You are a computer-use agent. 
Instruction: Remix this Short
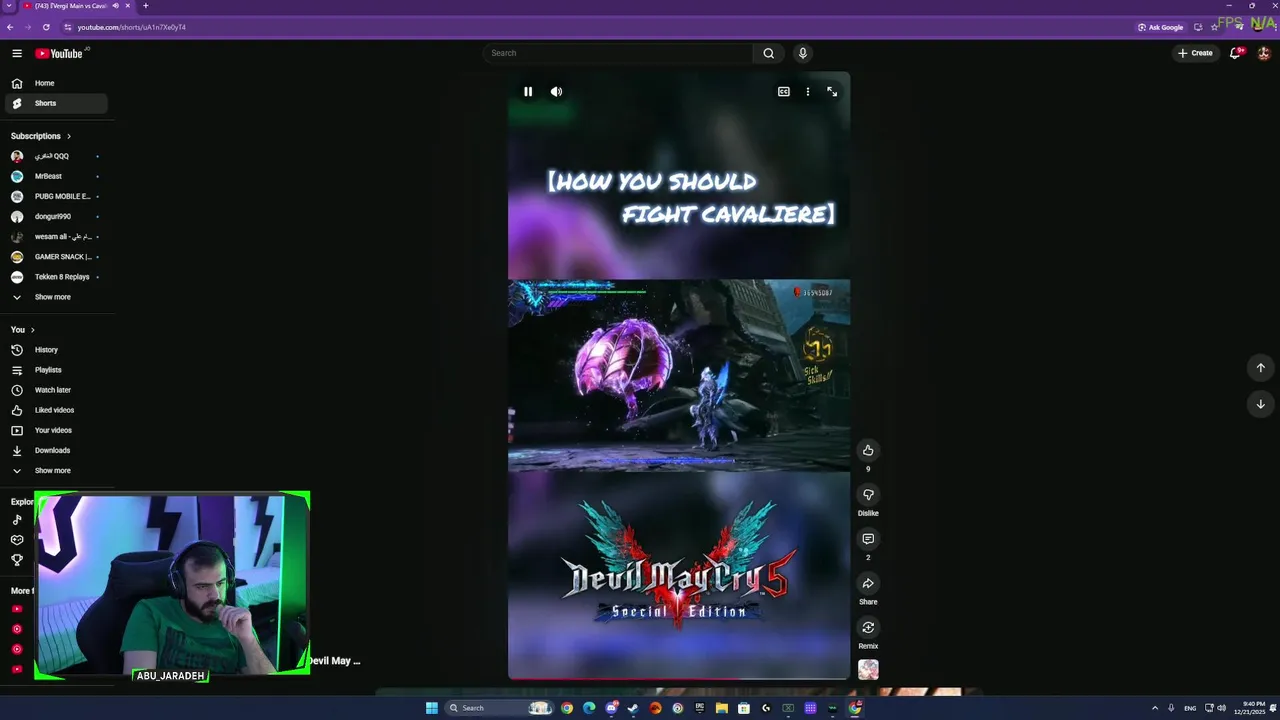tap(868, 627)
